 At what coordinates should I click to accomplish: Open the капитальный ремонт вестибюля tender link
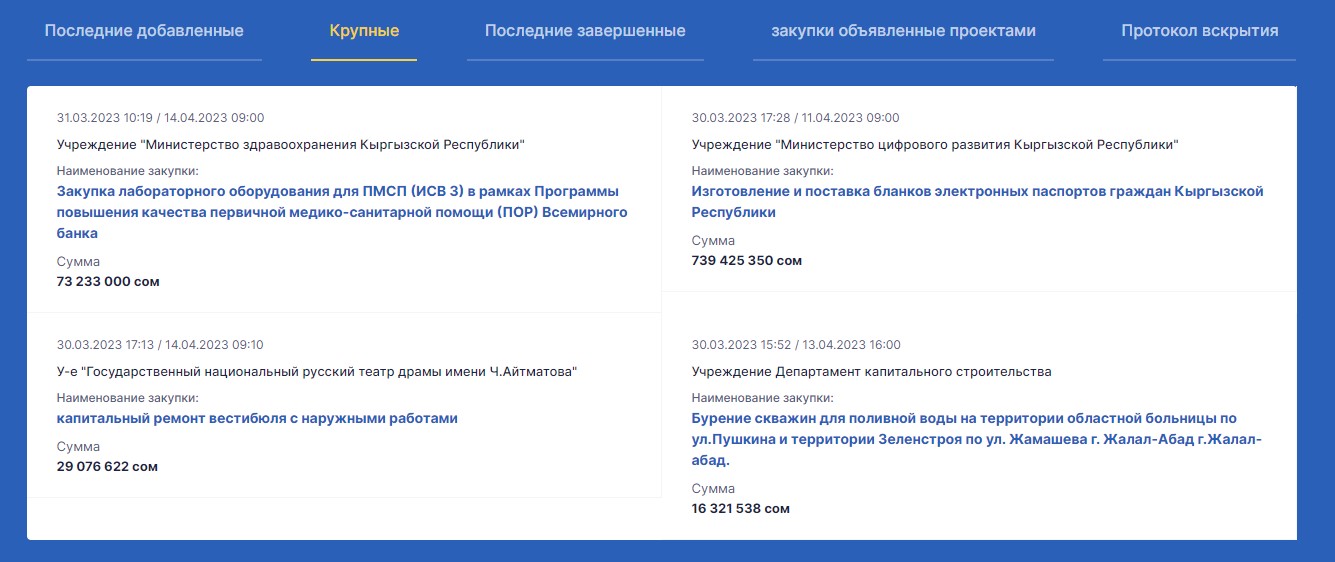pos(257,418)
